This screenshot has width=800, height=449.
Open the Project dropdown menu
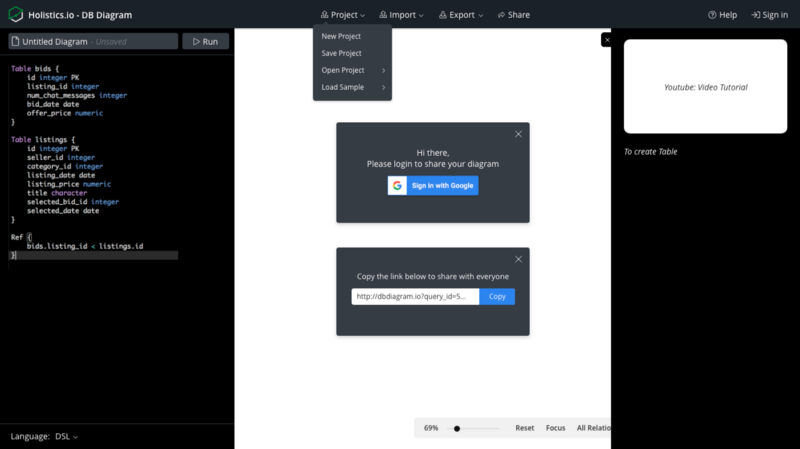point(343,15)
